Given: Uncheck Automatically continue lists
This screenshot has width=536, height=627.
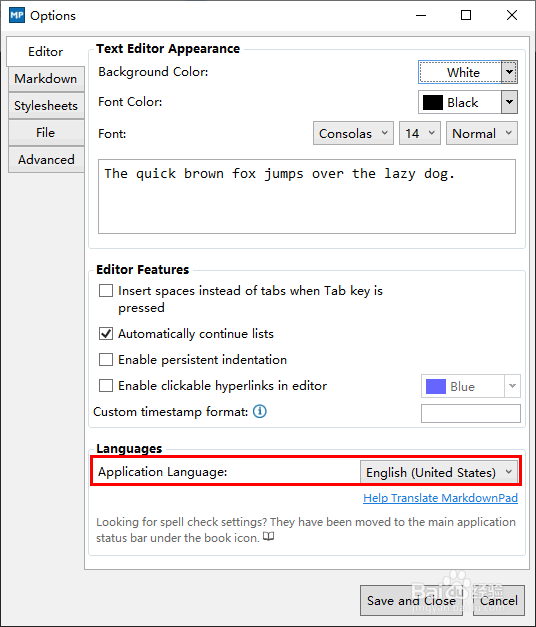Looking at the screenshot, I should 106,333.
